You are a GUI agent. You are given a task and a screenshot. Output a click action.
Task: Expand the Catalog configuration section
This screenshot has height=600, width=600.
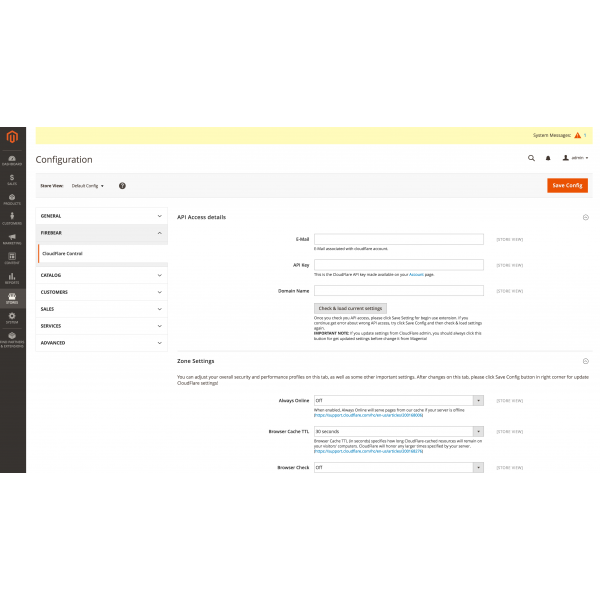click(101, 275)
